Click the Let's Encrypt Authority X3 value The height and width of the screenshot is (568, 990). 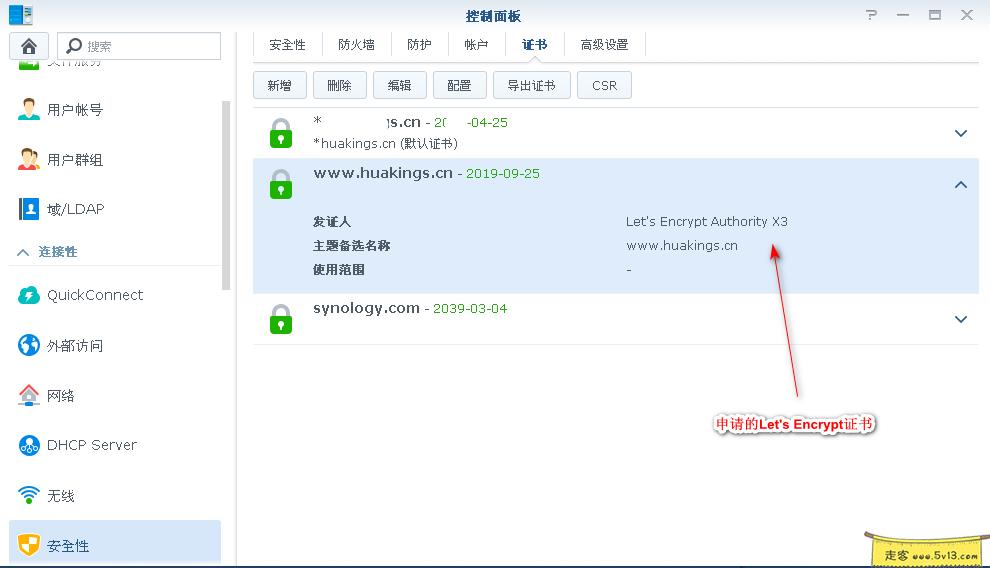tap(707, 222)
